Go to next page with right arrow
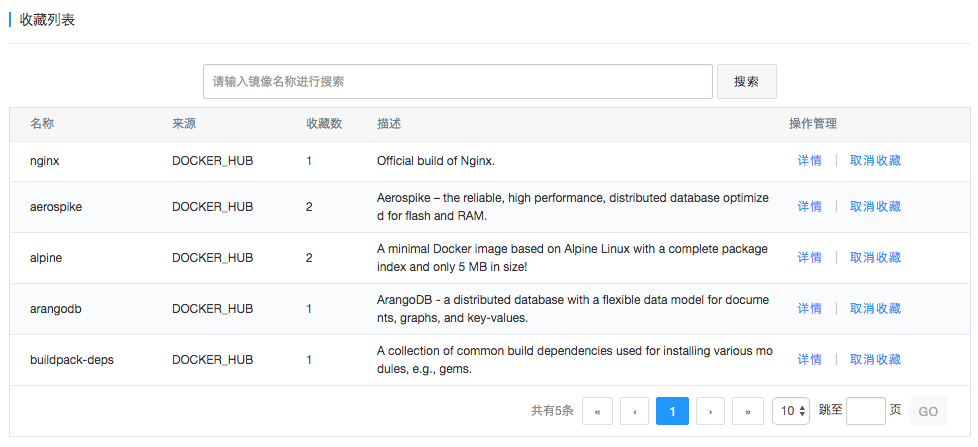 pos(710,411)
